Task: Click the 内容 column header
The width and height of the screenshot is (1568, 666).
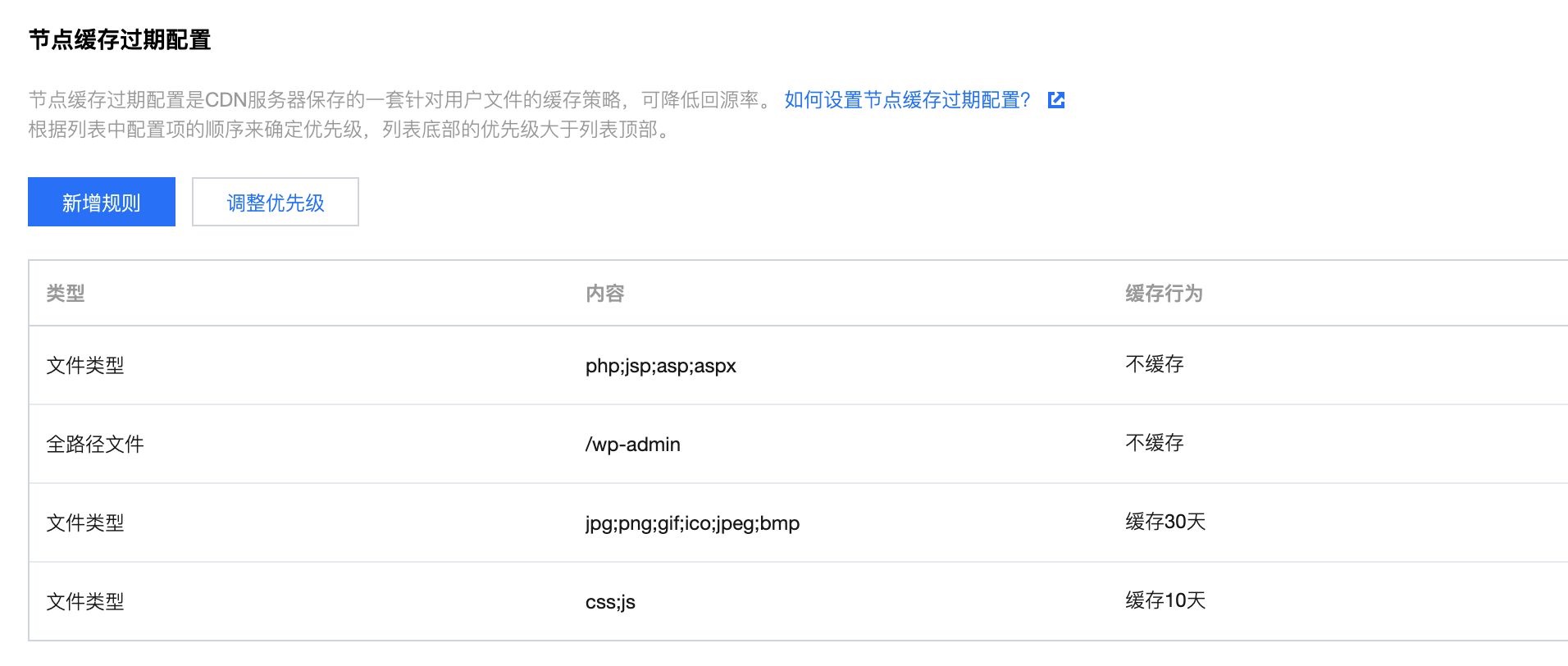Action: pyautogui.click(x=605, y=294)
